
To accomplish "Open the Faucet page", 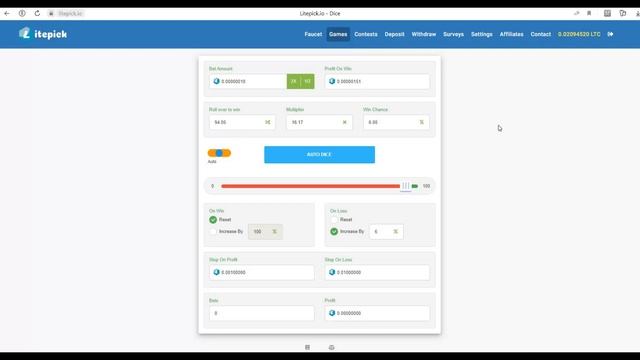I will pyautogui.click(x=313, y=34).
